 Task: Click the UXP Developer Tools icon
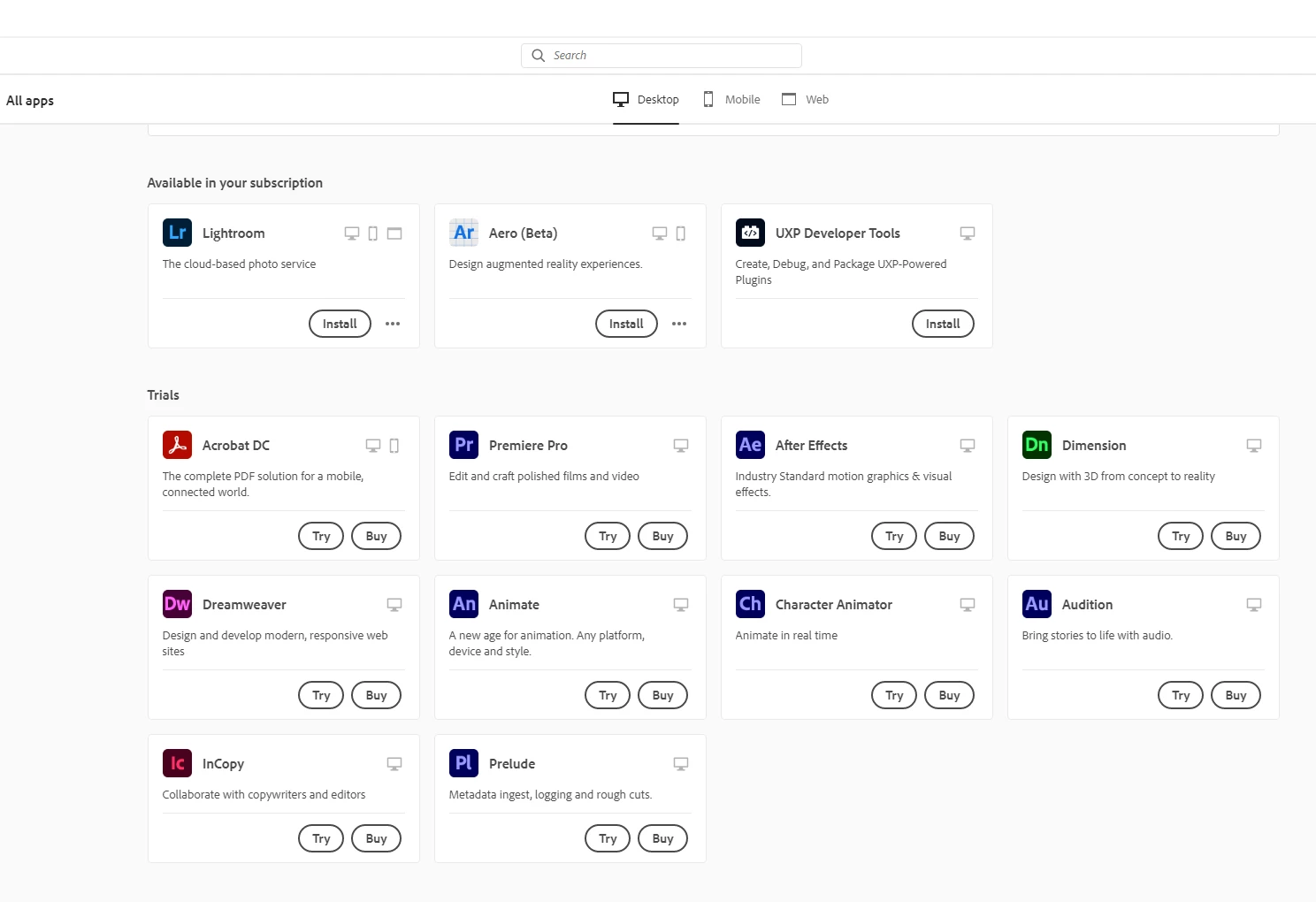pyautogui.click(x=750, y=233)
